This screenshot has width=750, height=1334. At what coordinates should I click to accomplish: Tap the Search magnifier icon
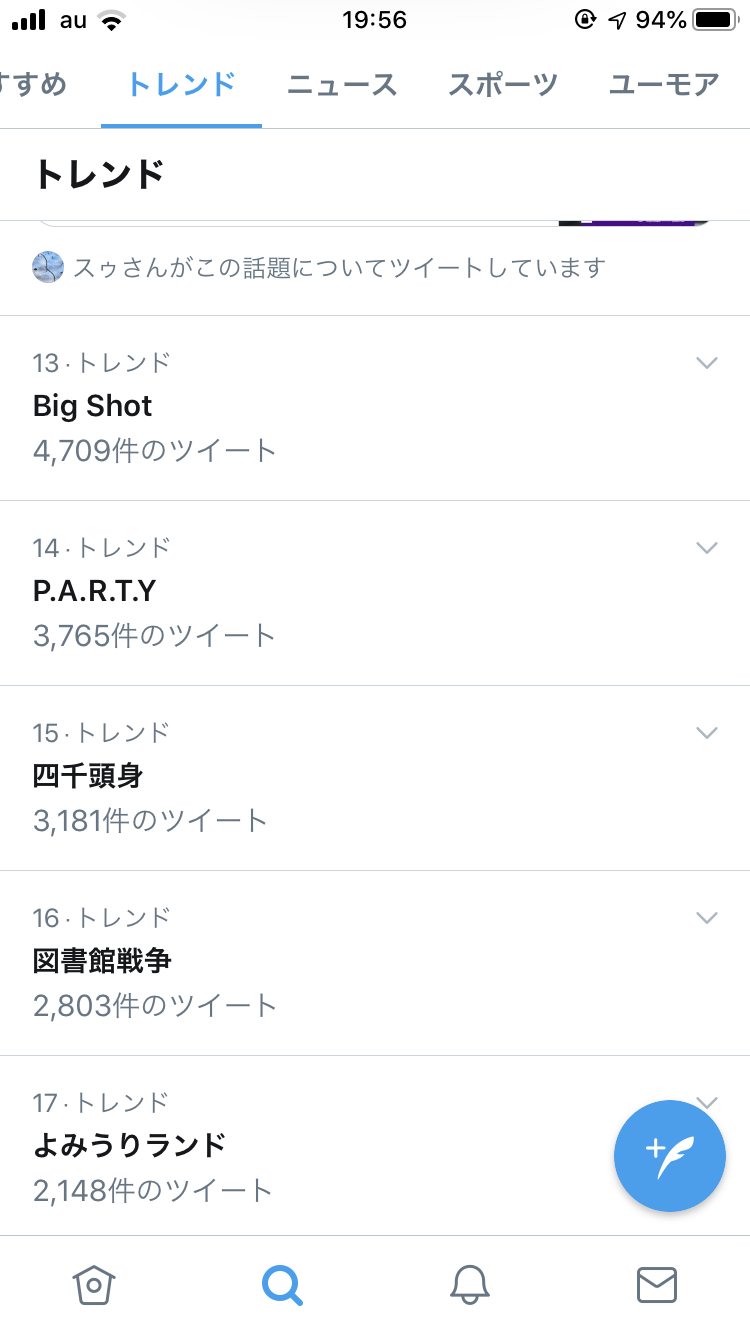click(282, 1284)
